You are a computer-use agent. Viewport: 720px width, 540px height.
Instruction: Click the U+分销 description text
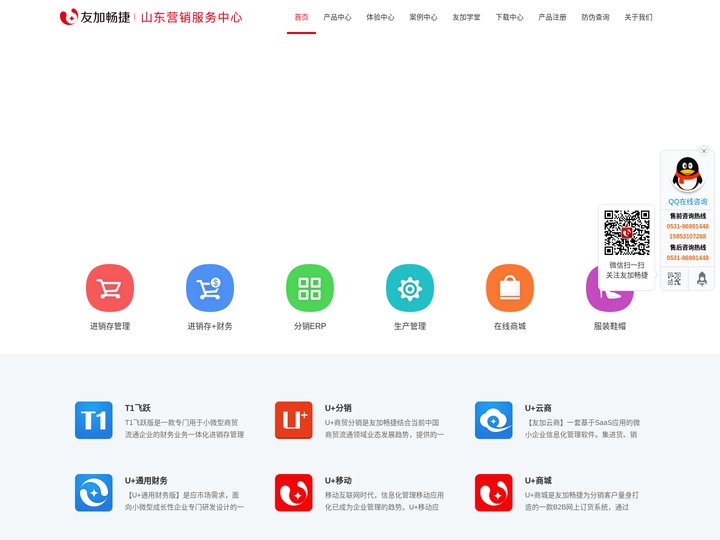pyautogui.click(x=384, y=428)
